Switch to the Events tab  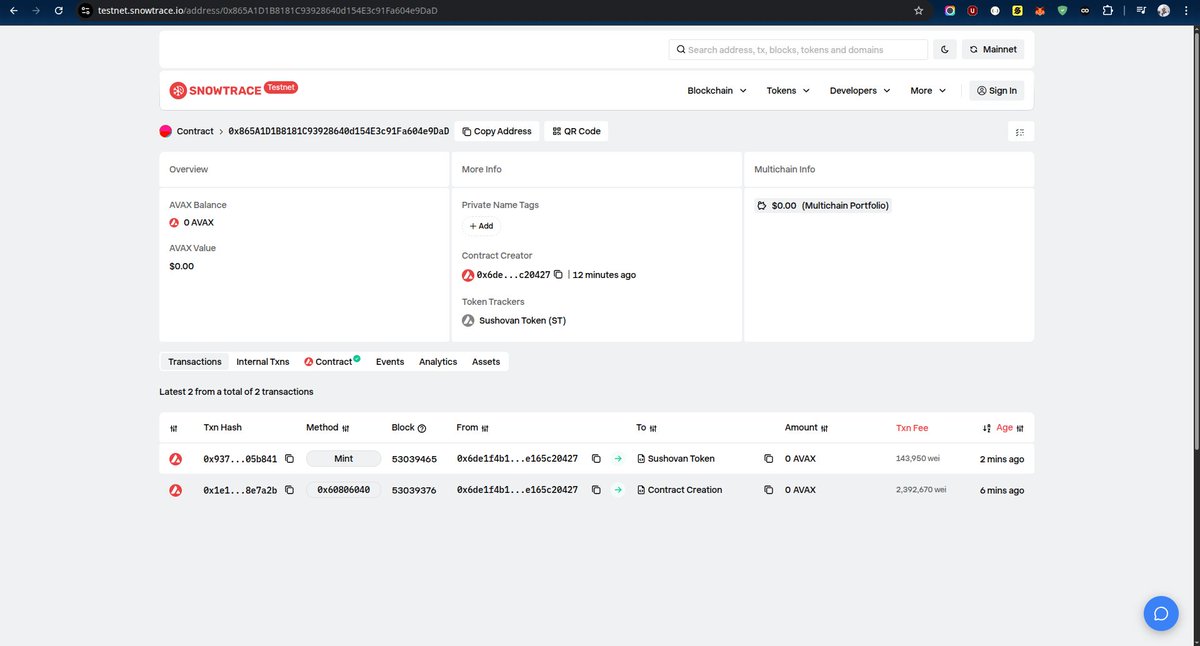(x=390, y=361)
